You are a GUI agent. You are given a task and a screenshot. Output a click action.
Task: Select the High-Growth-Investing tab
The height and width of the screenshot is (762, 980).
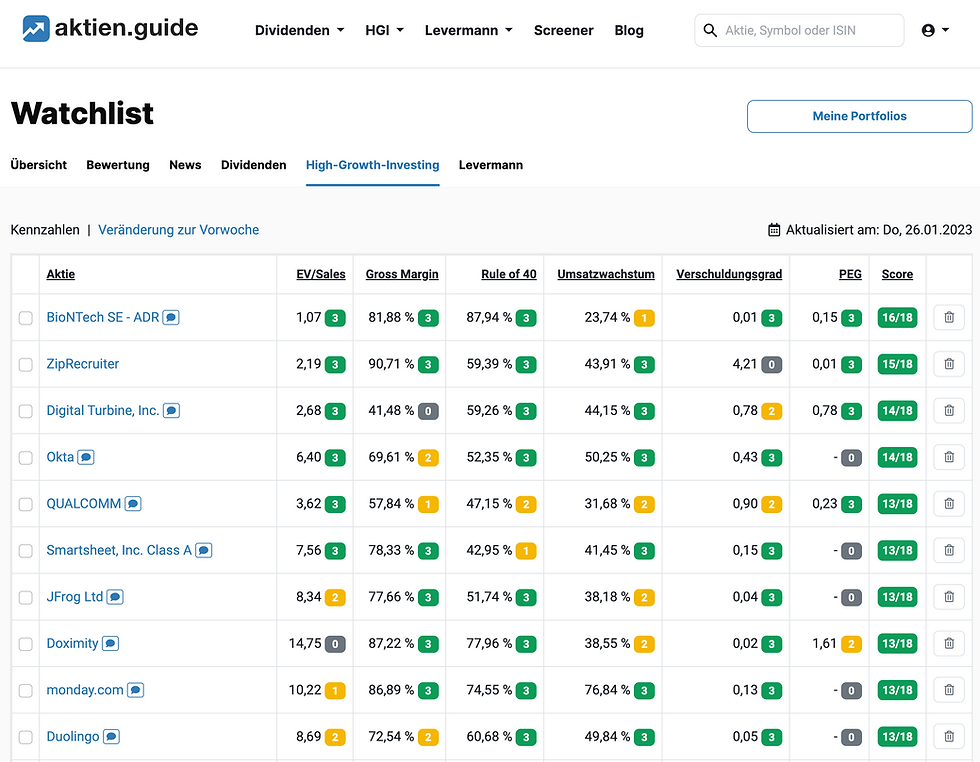pyautogui.click(x=372, y=165)
